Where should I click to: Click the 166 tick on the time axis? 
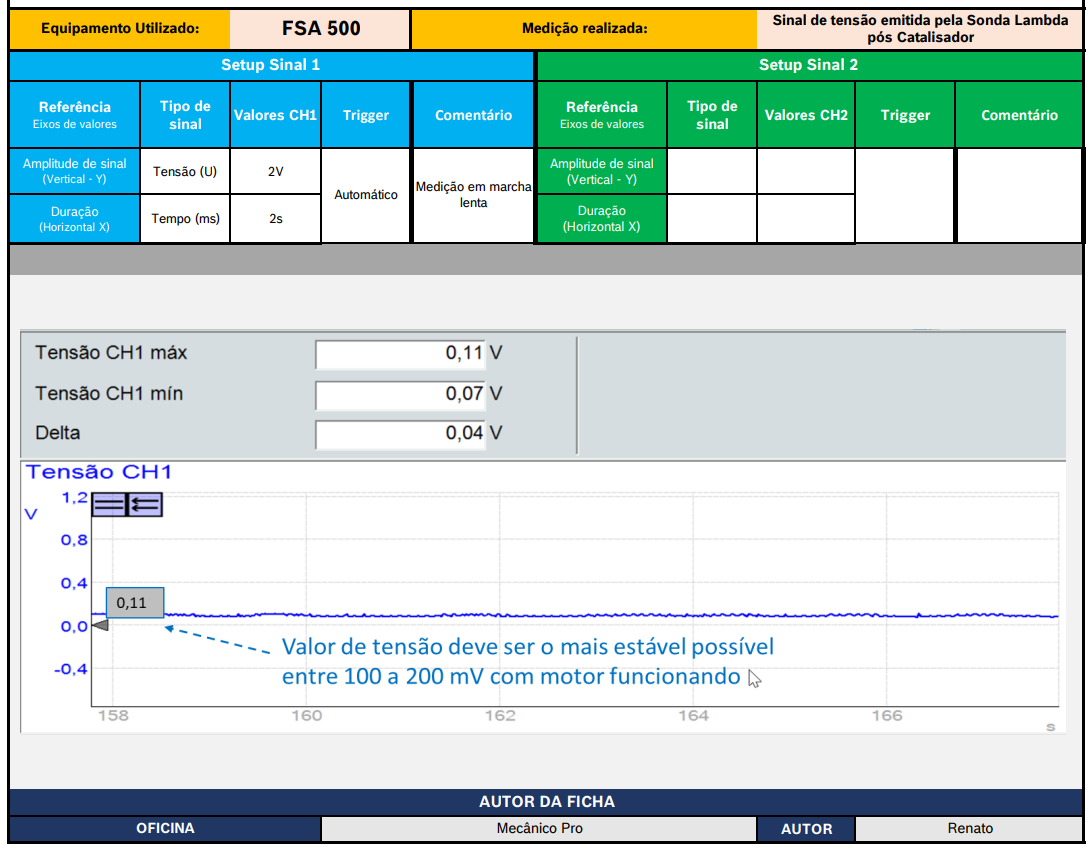[x=887, y=716]
